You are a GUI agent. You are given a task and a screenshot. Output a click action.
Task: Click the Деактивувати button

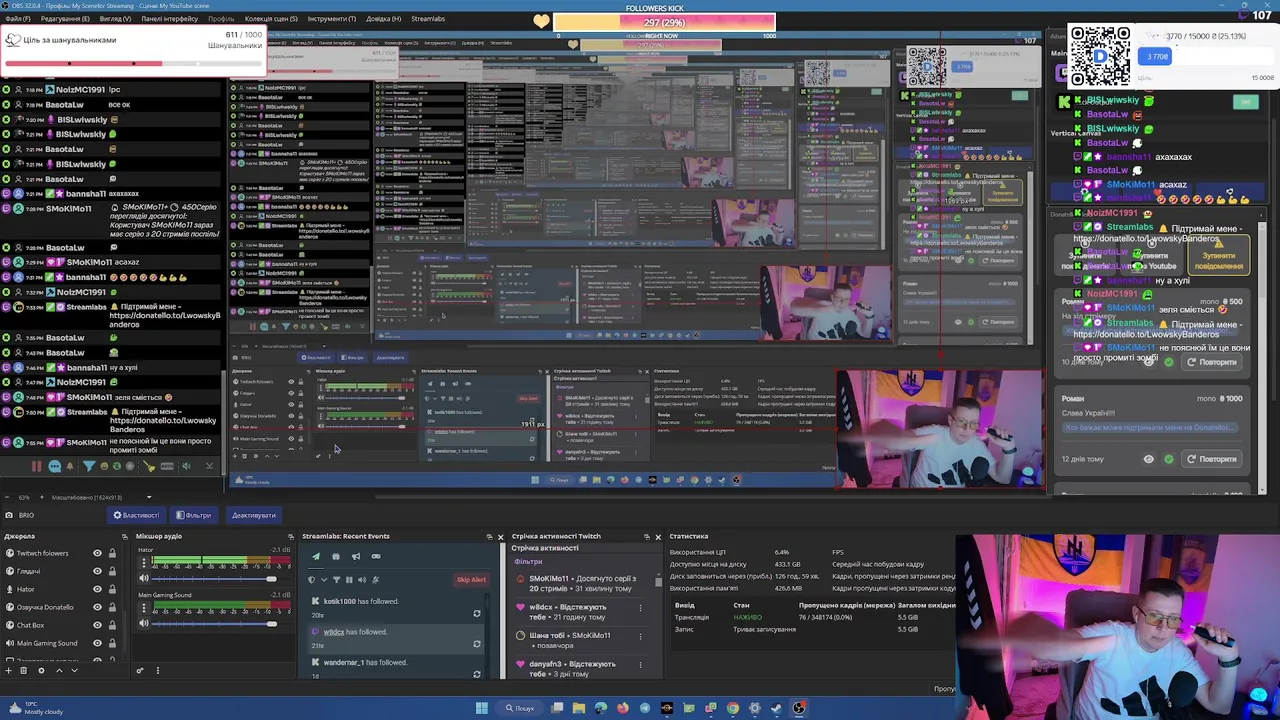(253, 515)
